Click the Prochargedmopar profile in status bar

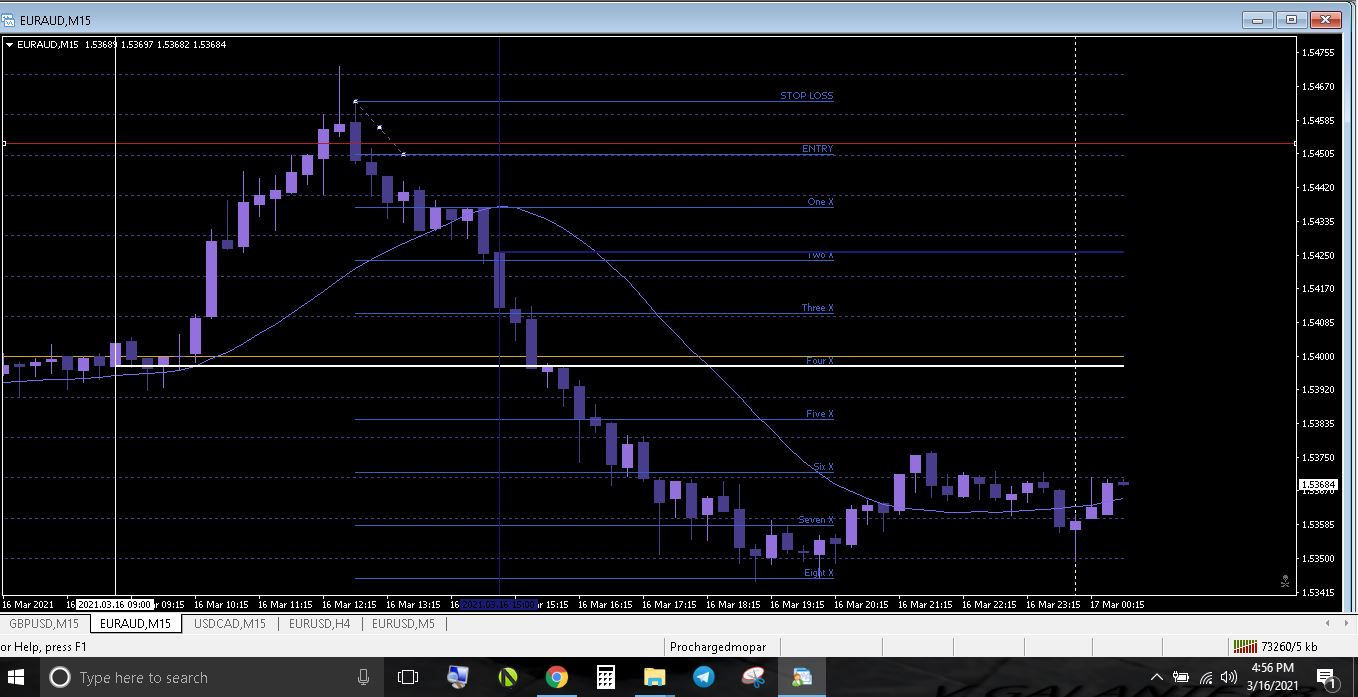point(718,647)
